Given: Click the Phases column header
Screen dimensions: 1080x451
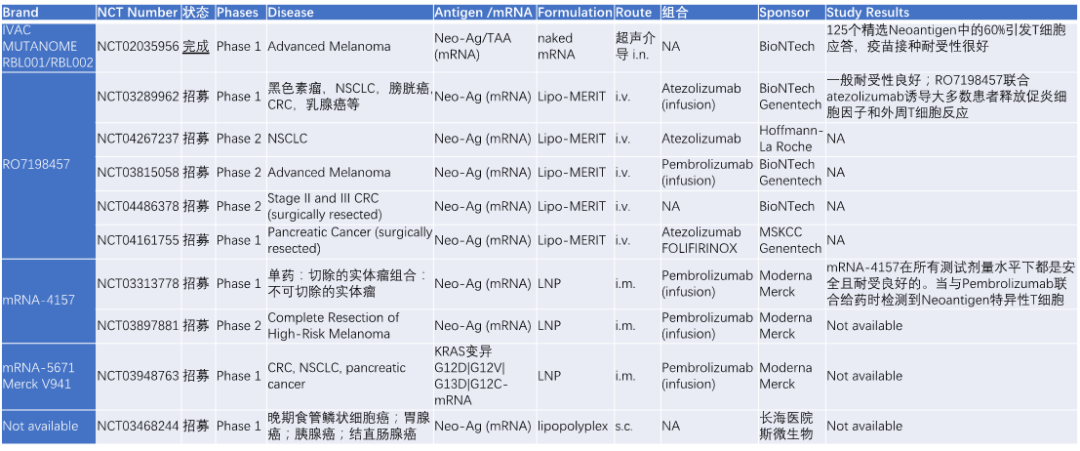Looking at the screenshot, I should point(237,13).
